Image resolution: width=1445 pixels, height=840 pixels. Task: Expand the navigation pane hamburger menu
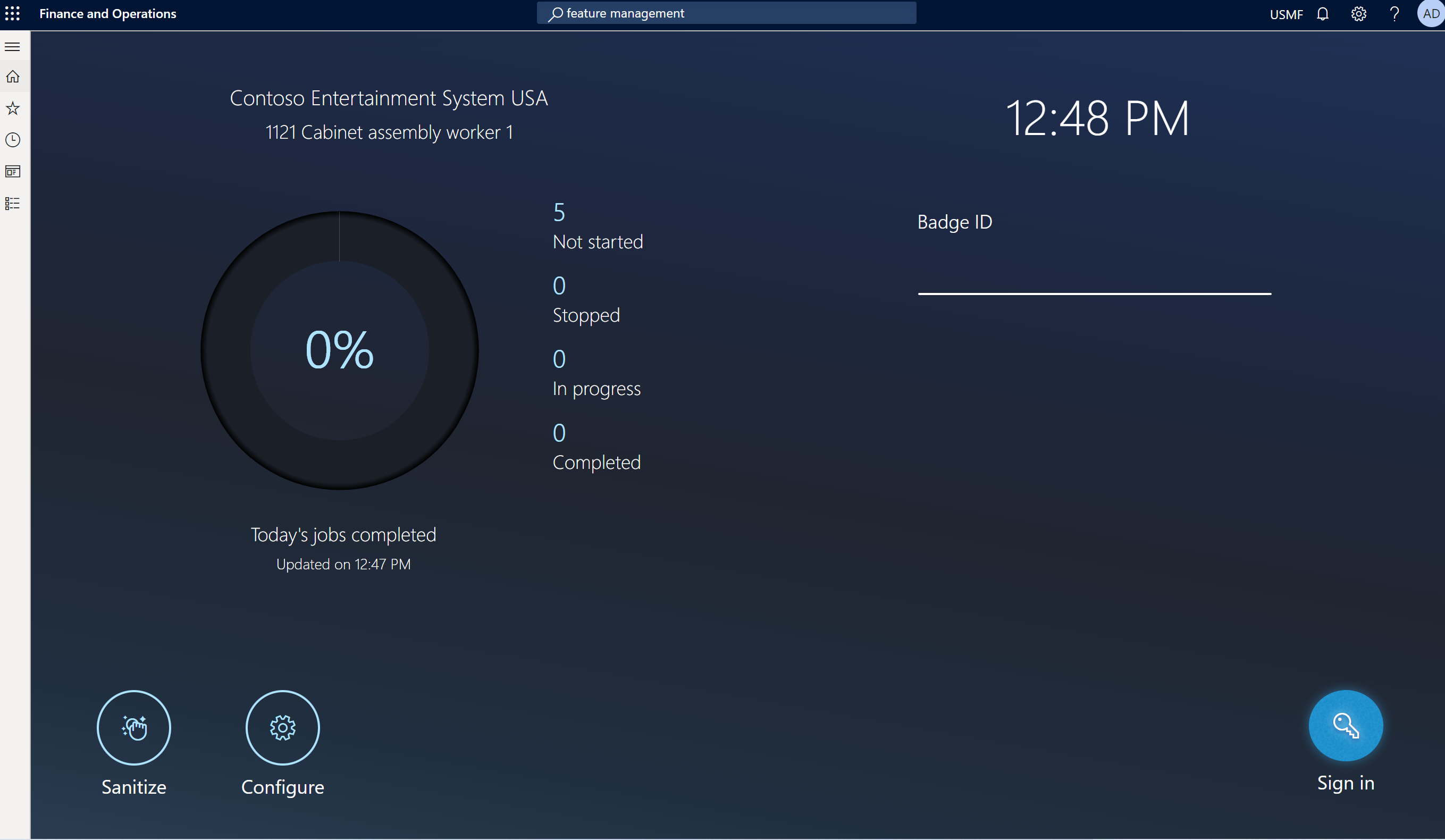[x=13, y=46]
